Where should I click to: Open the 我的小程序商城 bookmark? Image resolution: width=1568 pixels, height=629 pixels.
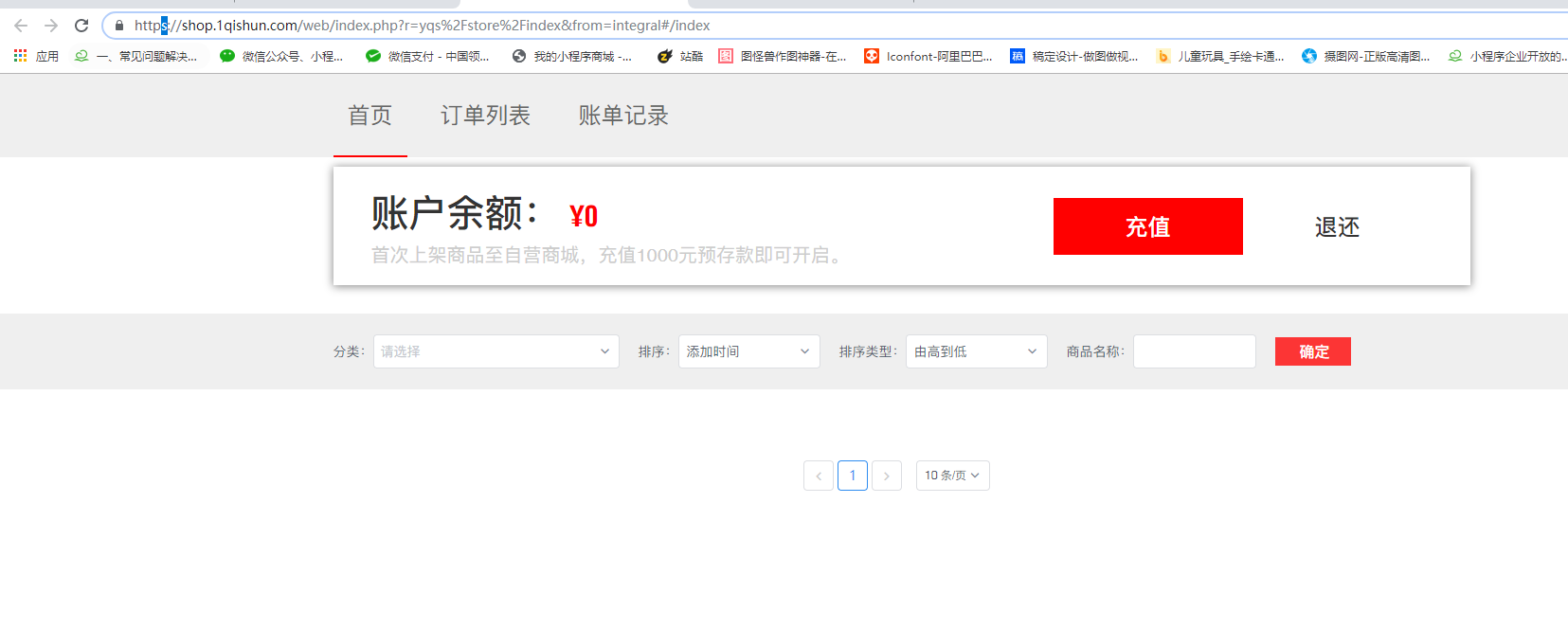(x=572, y=57)
